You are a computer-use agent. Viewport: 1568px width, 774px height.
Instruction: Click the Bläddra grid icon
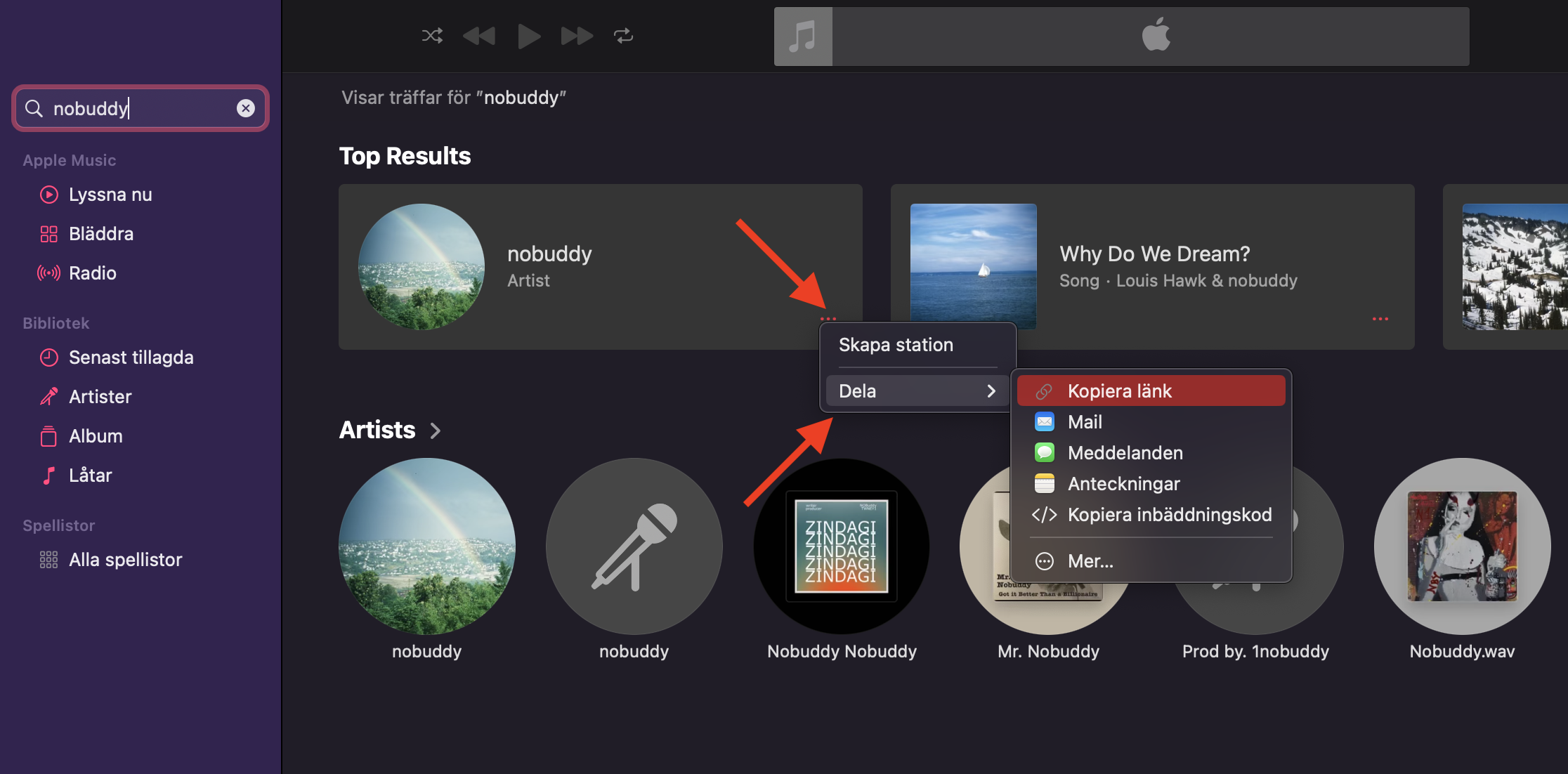click(48, 234)
